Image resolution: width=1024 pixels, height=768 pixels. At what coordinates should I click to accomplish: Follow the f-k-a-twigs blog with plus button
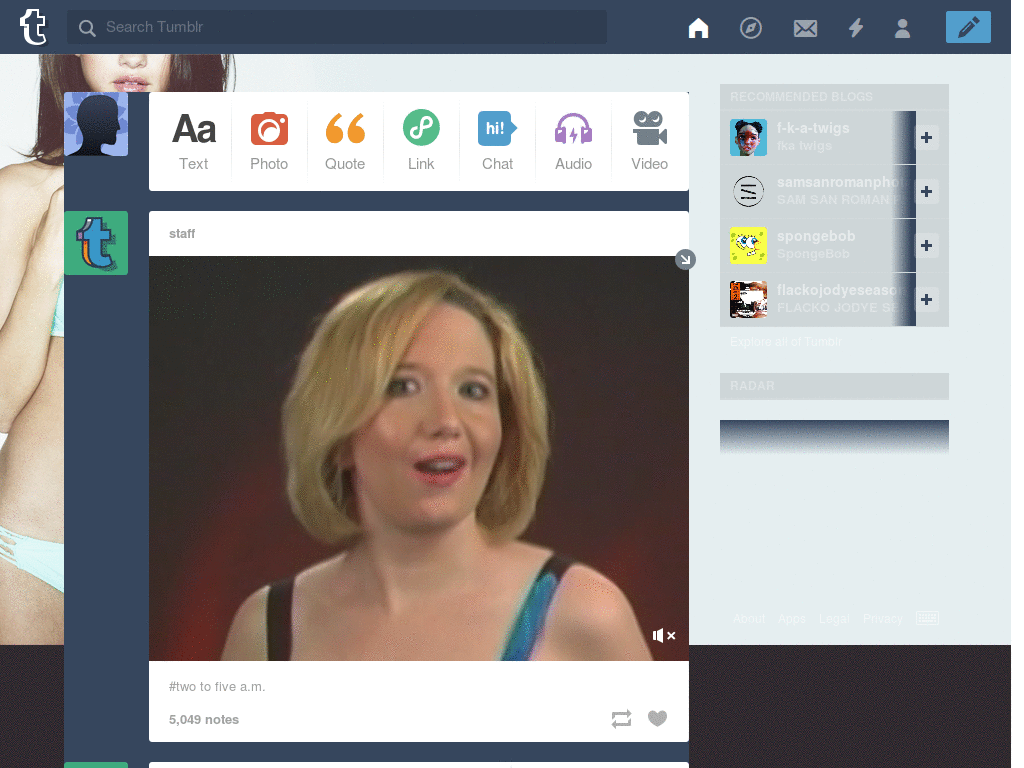click(x=927, y=138)
